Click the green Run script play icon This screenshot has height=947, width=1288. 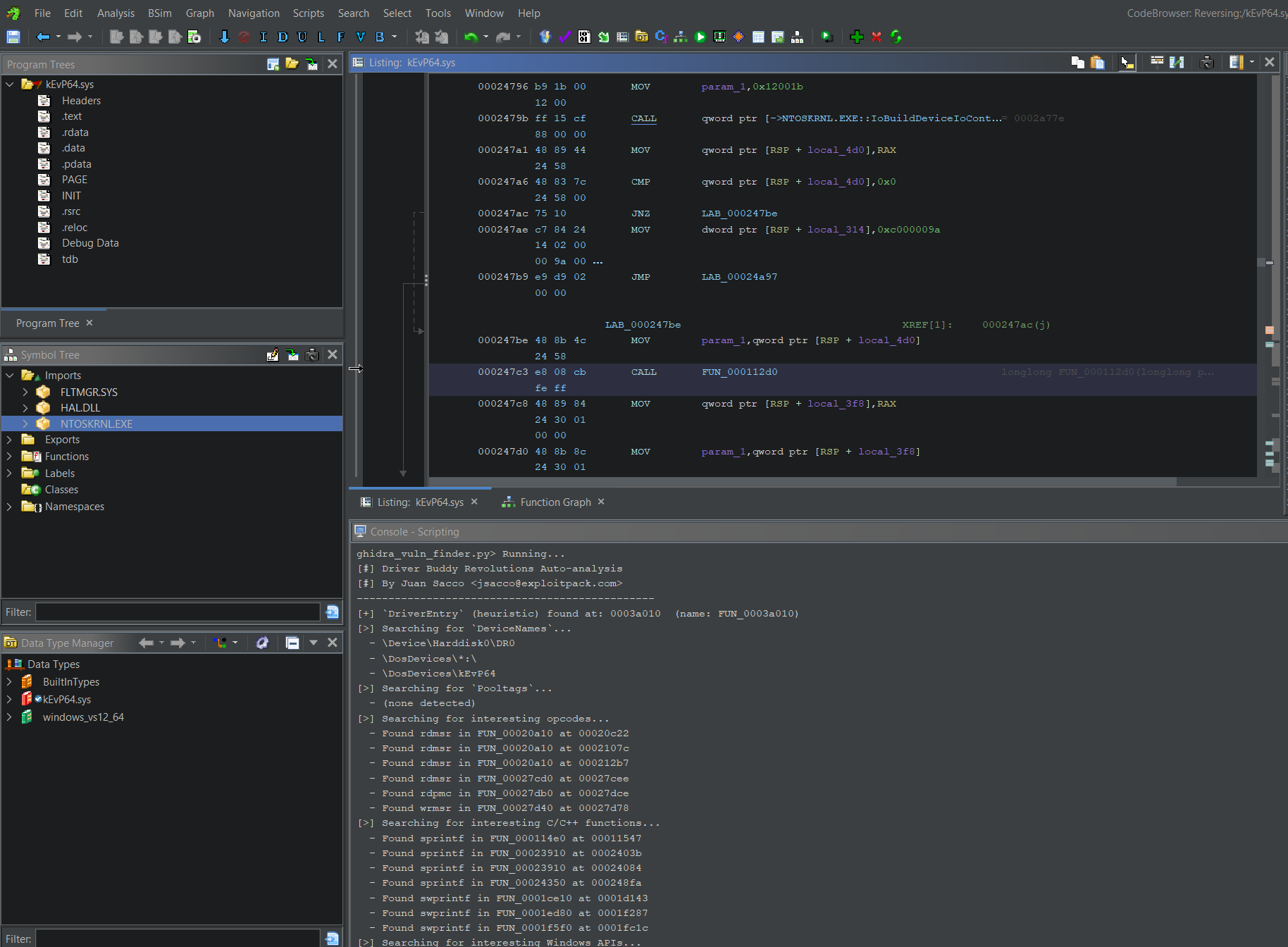tap(700, 37)
